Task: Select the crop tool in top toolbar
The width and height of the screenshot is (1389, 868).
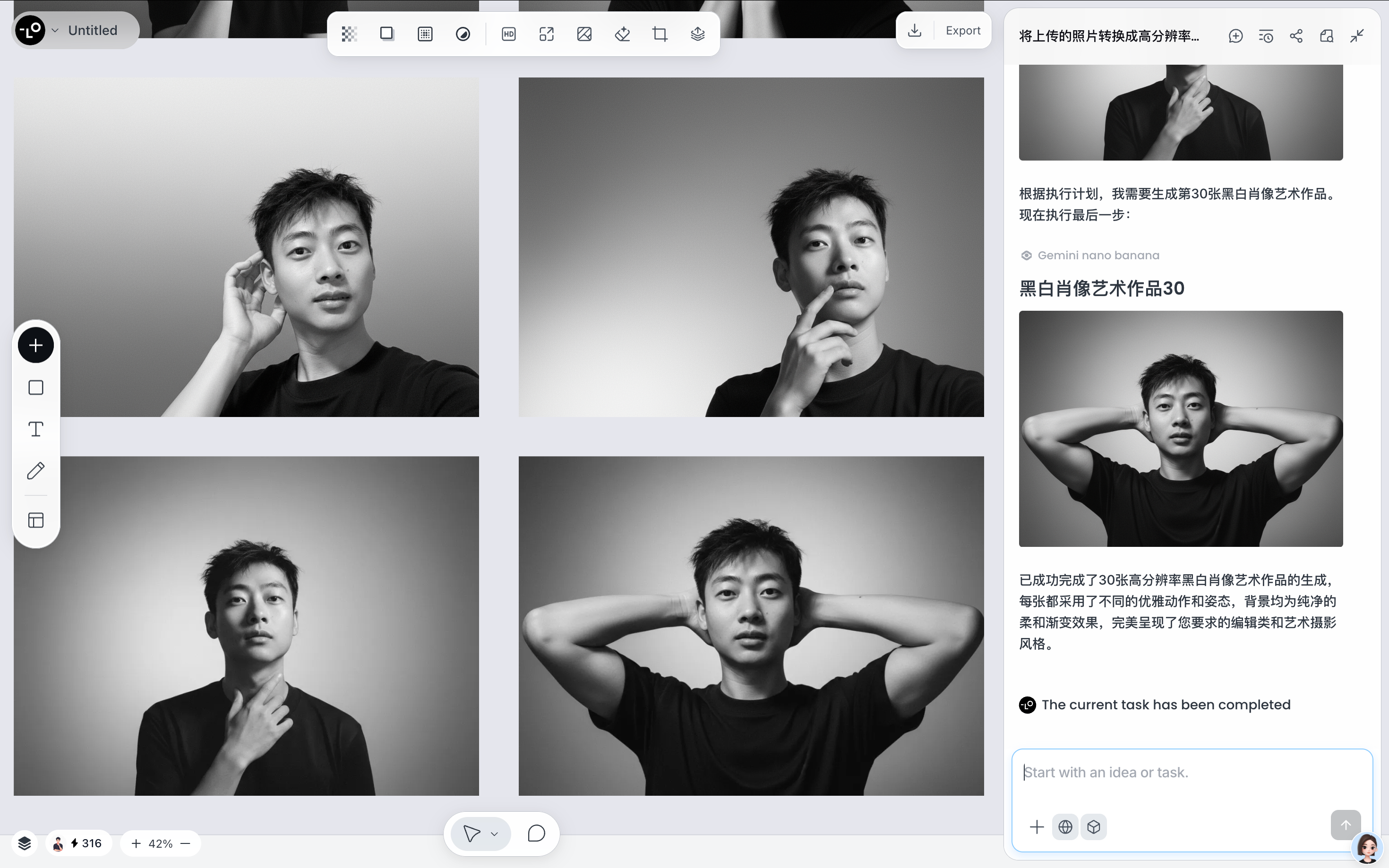Action: click(x=660, y=34)
